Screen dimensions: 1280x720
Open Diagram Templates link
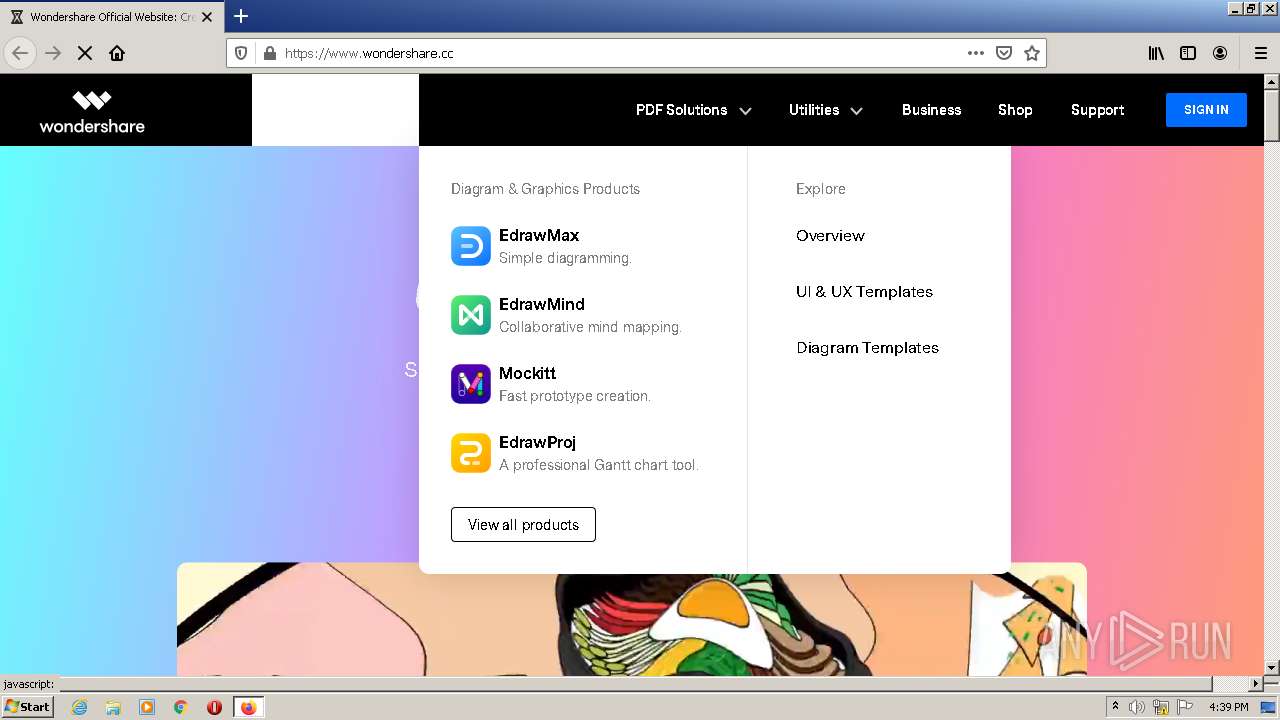[x=867, y=348]
